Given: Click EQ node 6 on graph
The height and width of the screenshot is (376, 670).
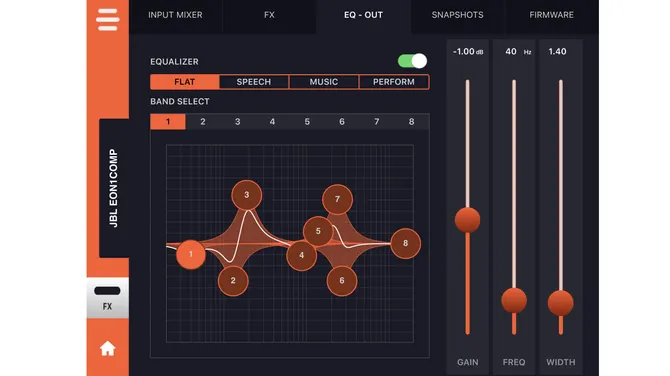Looking at the screenshot, I should click(342, 281).
